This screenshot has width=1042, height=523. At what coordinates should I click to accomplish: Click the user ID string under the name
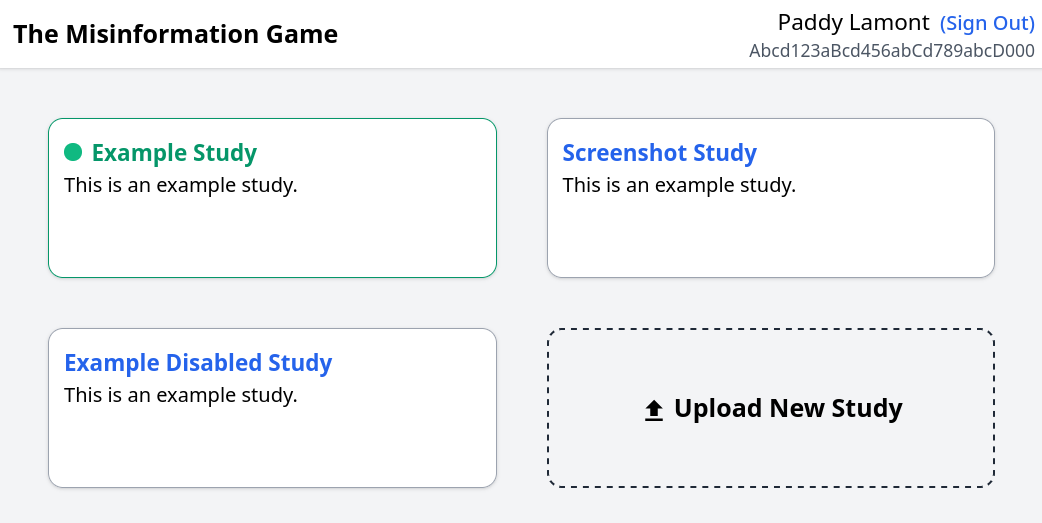[892, 51]
